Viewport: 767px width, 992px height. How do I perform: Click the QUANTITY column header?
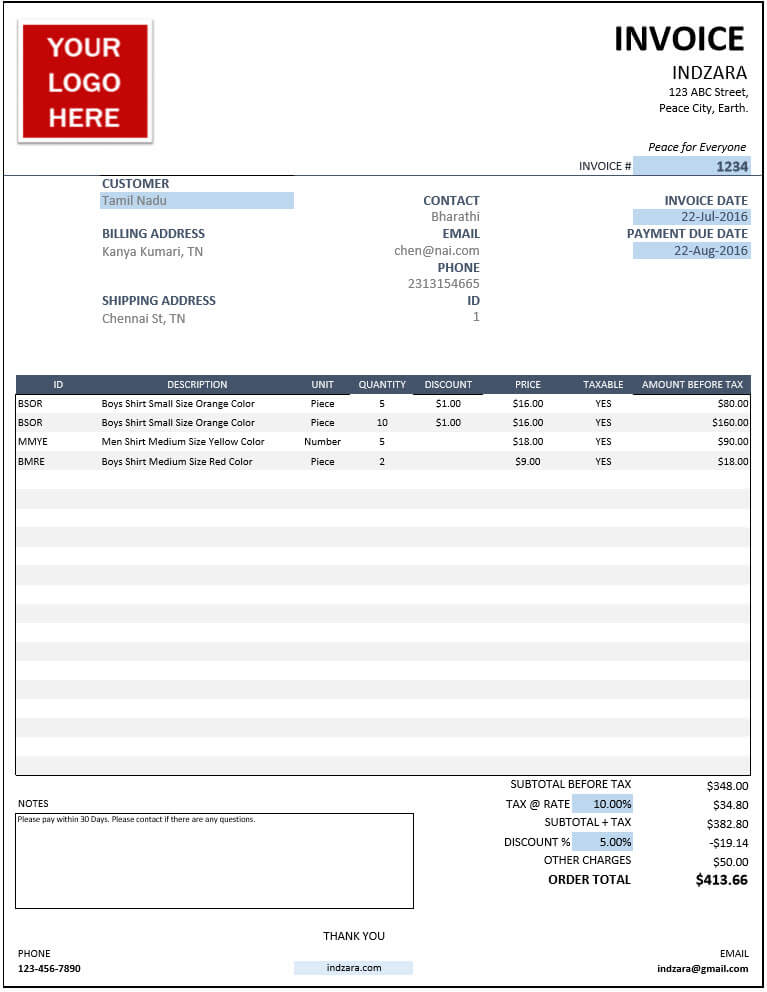[x=382, y=385]
